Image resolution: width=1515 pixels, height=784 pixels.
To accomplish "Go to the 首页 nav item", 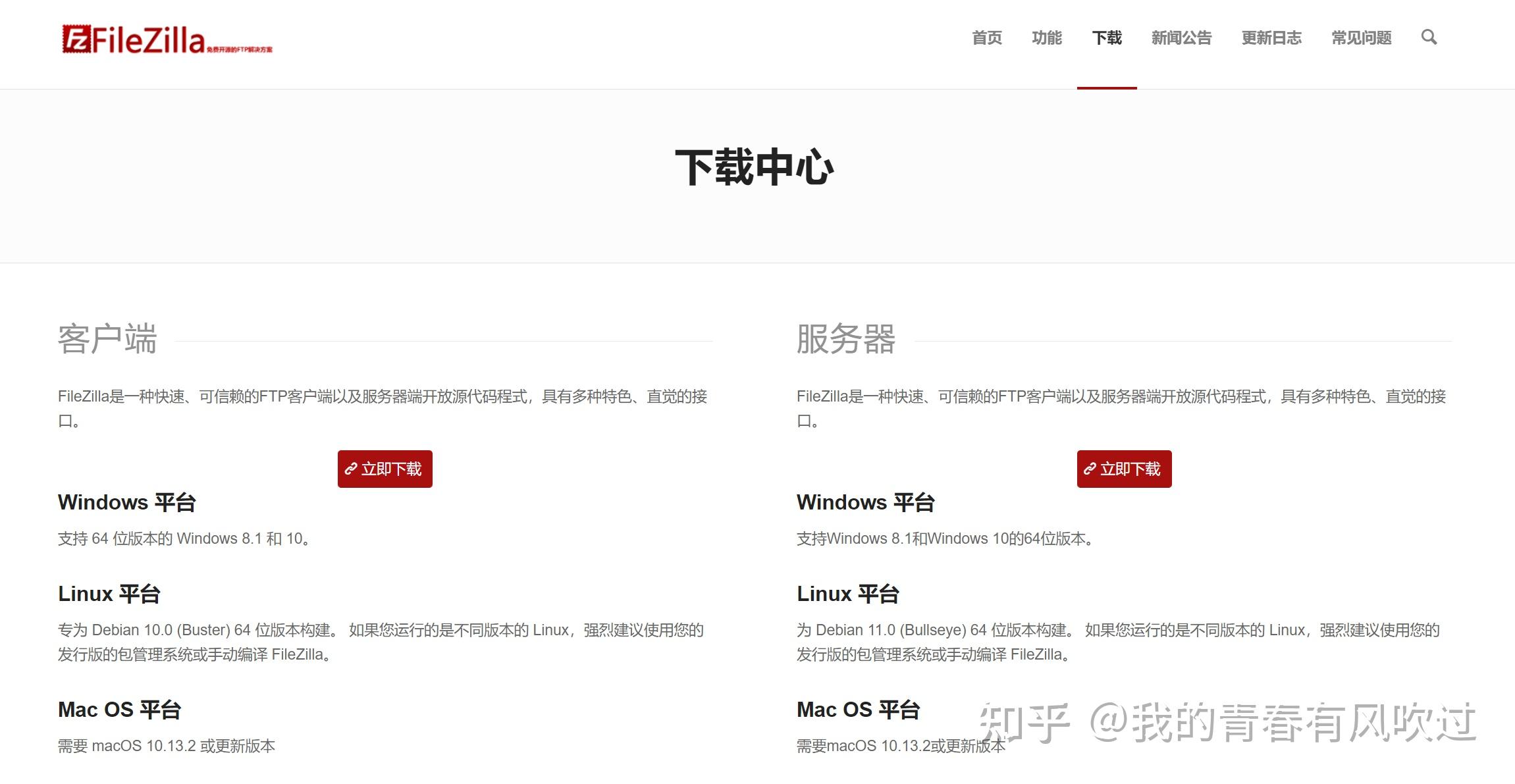I will [986, 38].
